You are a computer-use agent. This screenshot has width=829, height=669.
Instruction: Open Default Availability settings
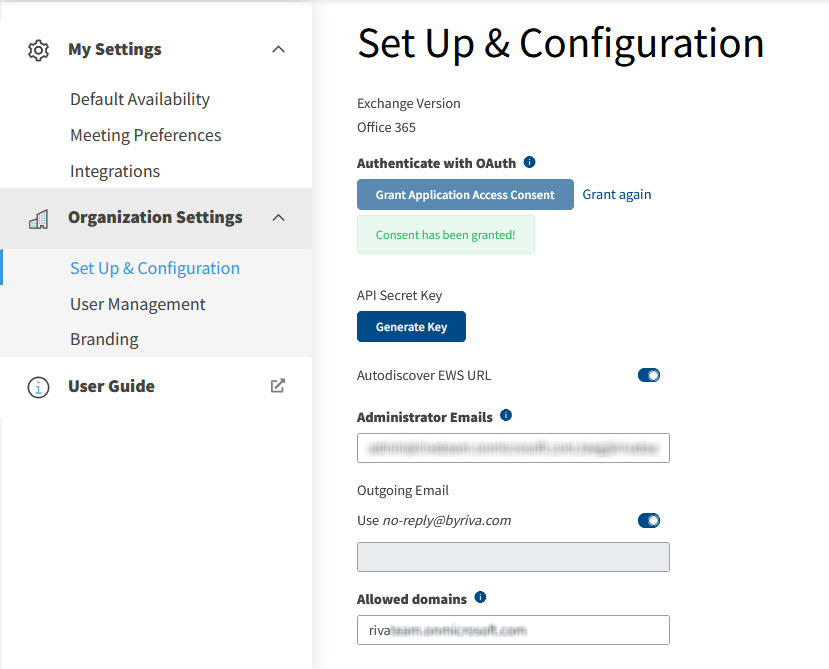(x=140, y=99)
